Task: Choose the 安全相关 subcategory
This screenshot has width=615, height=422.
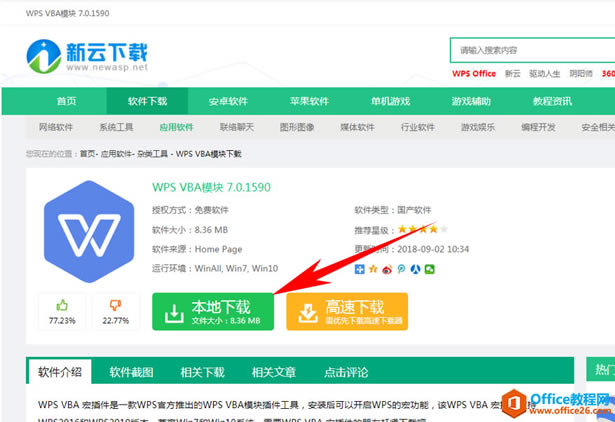Action: (x=598, y=127)
